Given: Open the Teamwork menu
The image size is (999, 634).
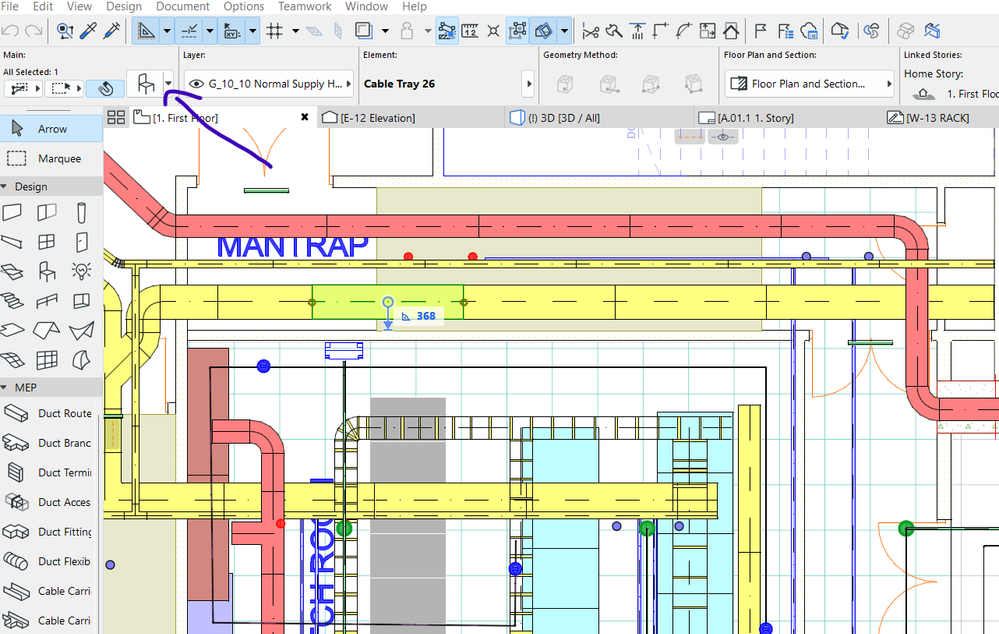Looking at the screenshot, I should [304, 7].
